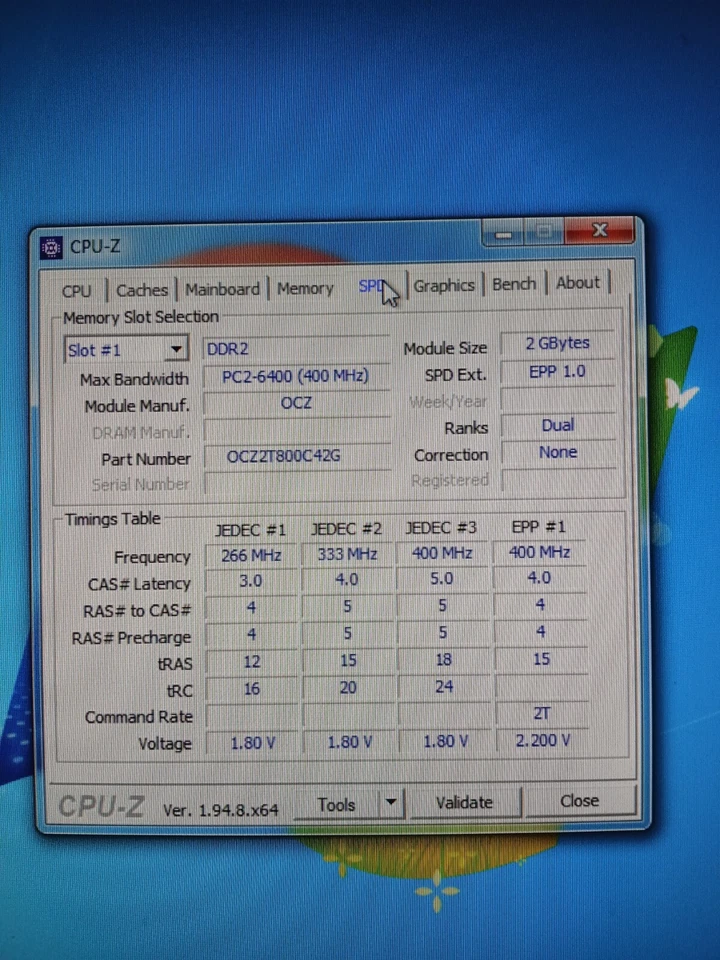The image size is (720, 960).
Task: Open the CPU tab
Action: coord(77,291)
